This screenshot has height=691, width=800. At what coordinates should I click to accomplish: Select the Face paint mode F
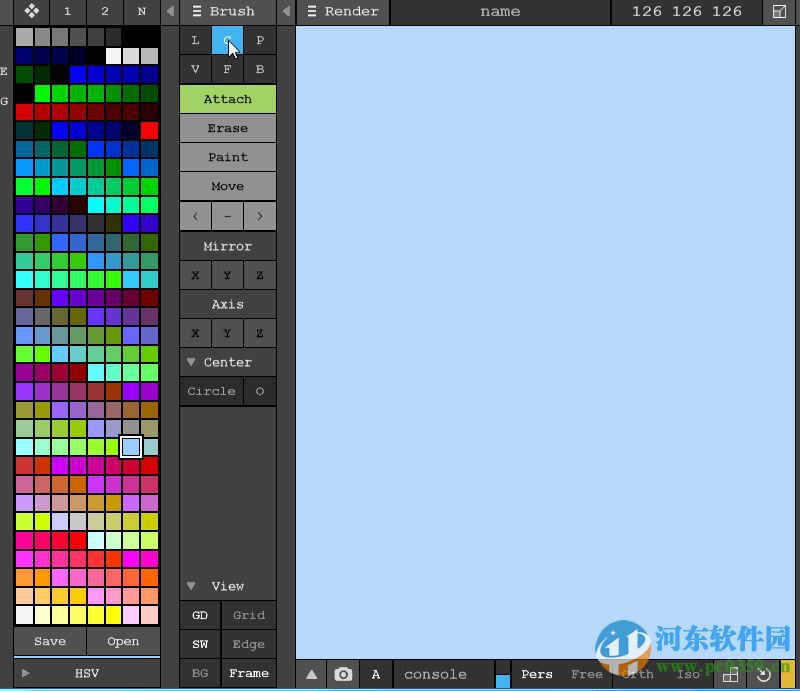coord(227,69)
